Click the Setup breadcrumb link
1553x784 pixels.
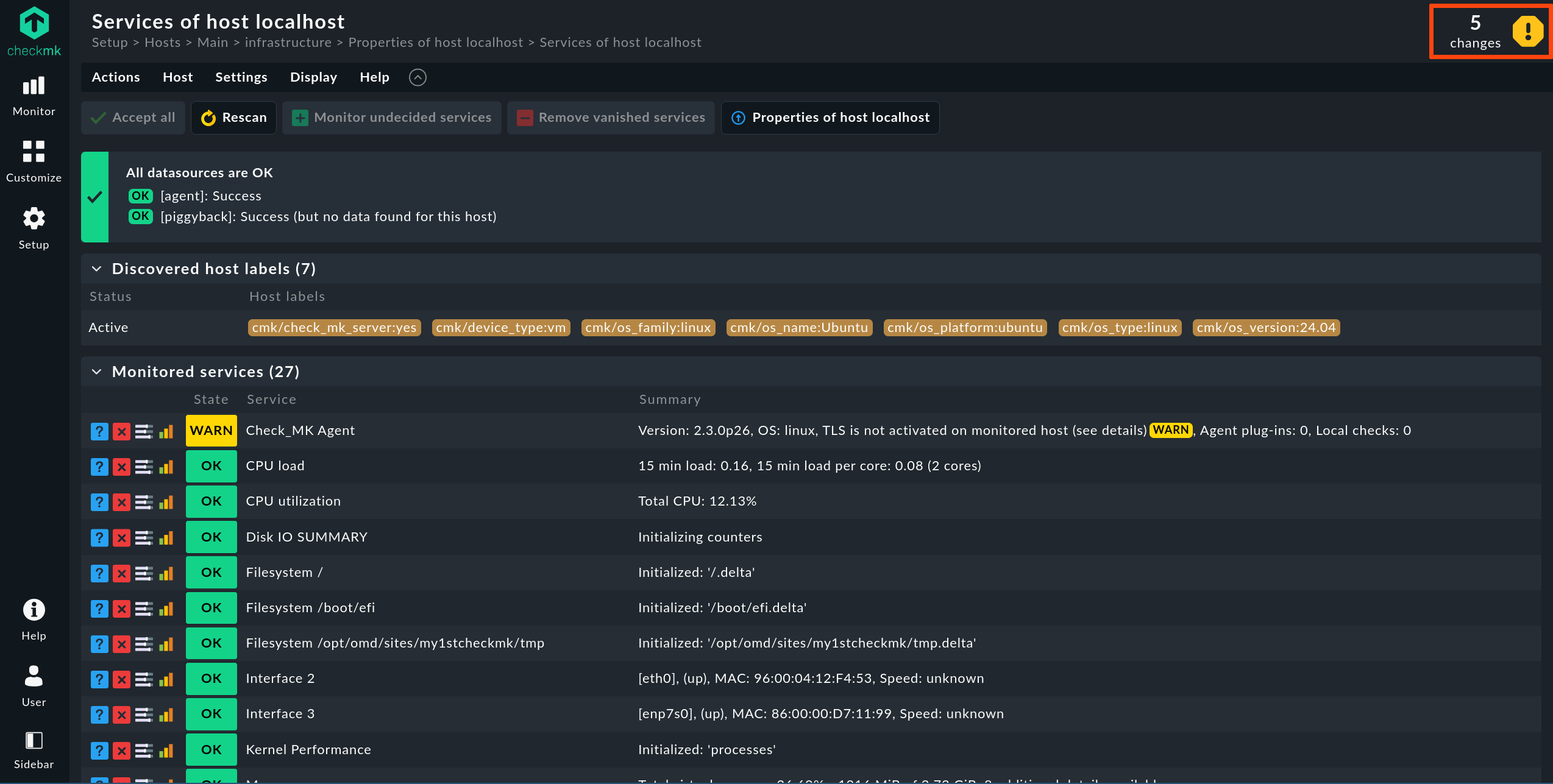point(110,43)
